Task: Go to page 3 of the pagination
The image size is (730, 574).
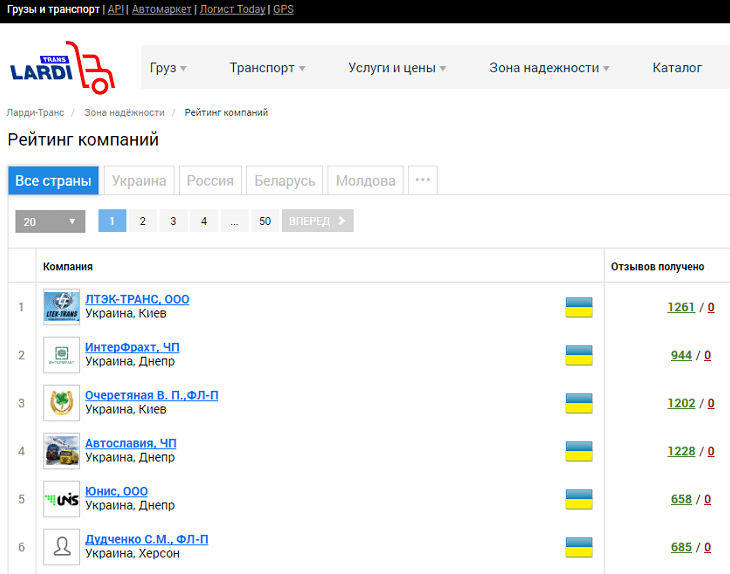Action: [x=173, y=221]
